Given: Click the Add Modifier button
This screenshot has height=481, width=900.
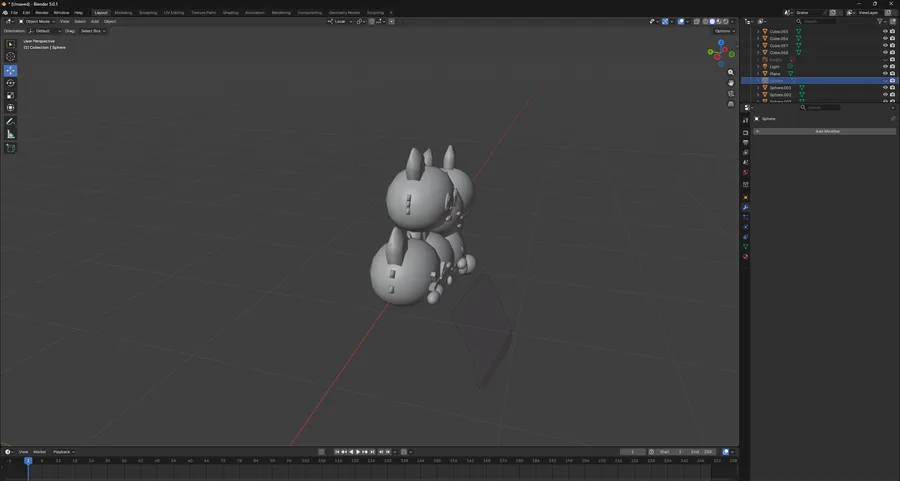Looking at the screenshot, I should coord(825,131).
